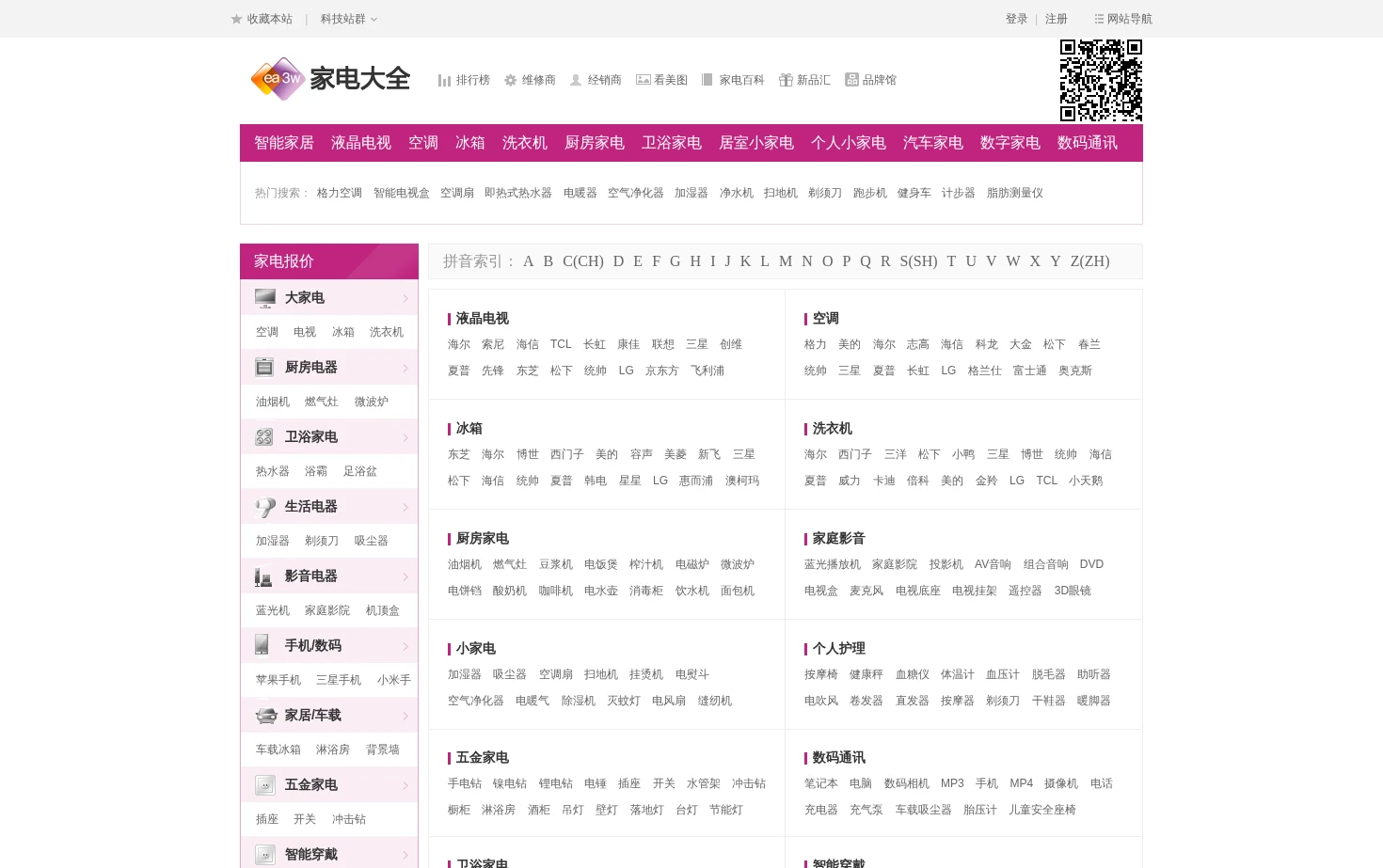Image resolution: width=1383 pixels, height=868 pixels.
Task: Click the 家电百科 book icon
Action: tap(707, 80)
